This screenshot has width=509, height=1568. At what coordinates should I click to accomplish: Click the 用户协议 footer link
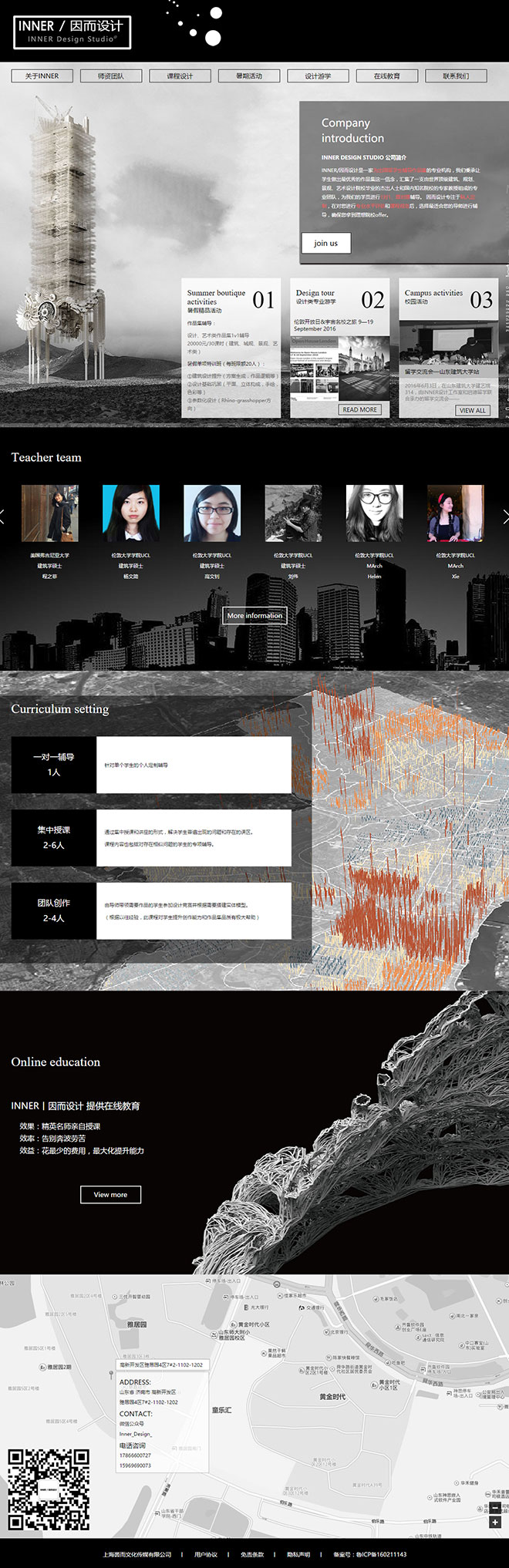click(206, 1554)
